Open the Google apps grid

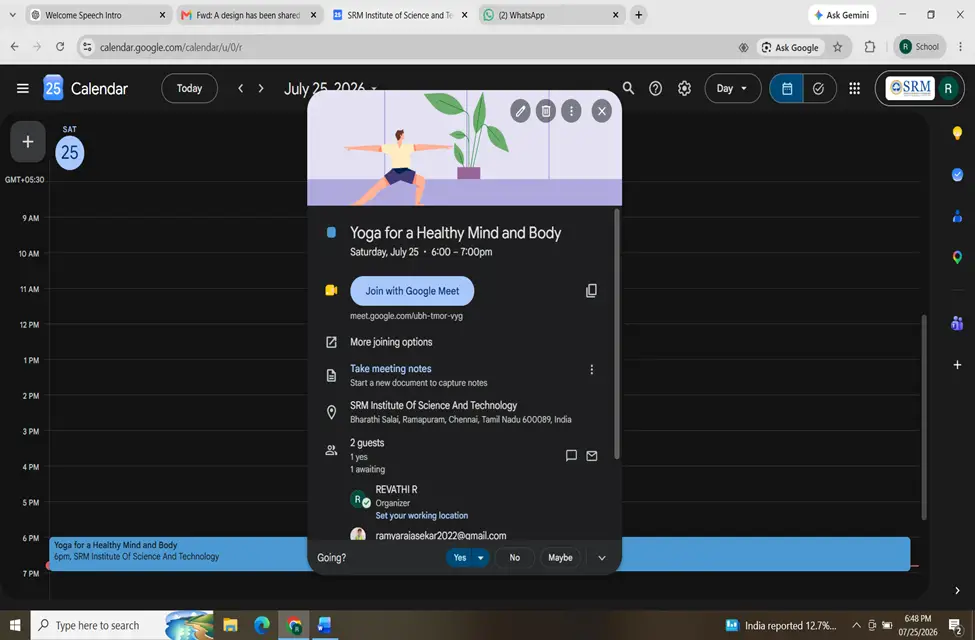854,88
